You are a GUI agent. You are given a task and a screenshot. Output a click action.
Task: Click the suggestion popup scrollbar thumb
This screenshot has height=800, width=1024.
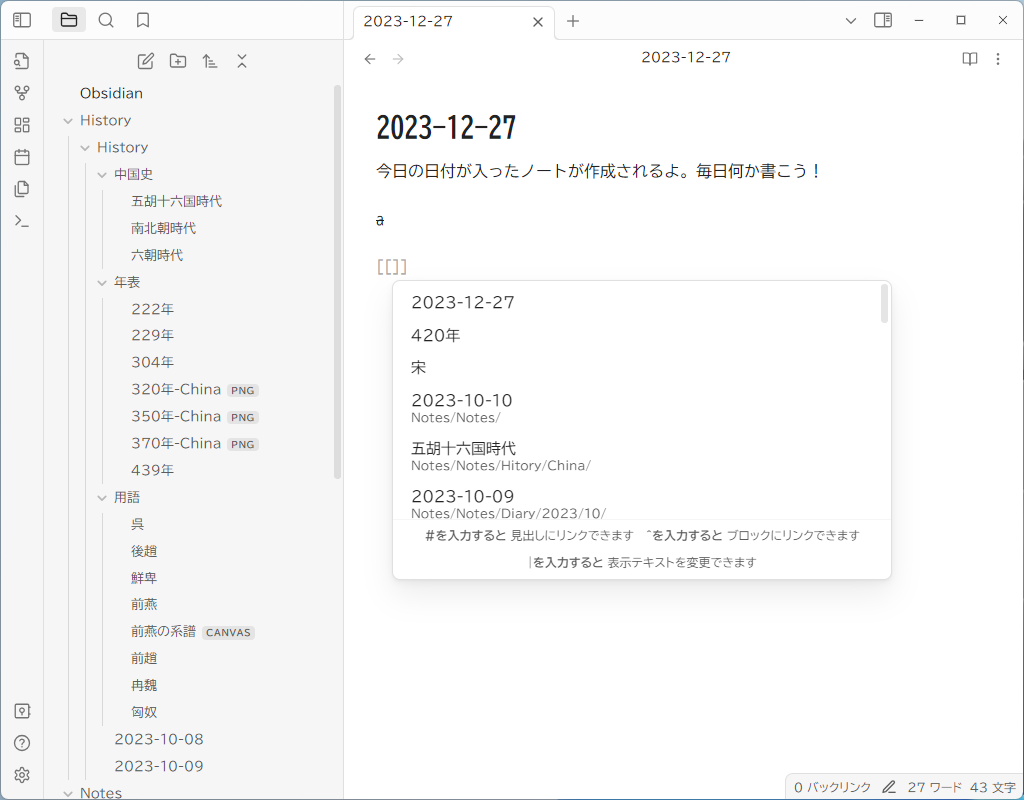click(x=884, y=304)
